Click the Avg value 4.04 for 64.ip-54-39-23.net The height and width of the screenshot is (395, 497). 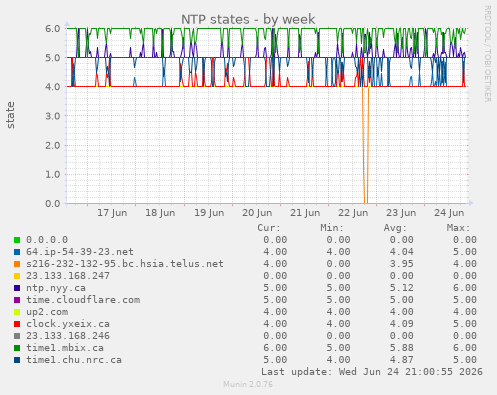click(x=401, y=252)
